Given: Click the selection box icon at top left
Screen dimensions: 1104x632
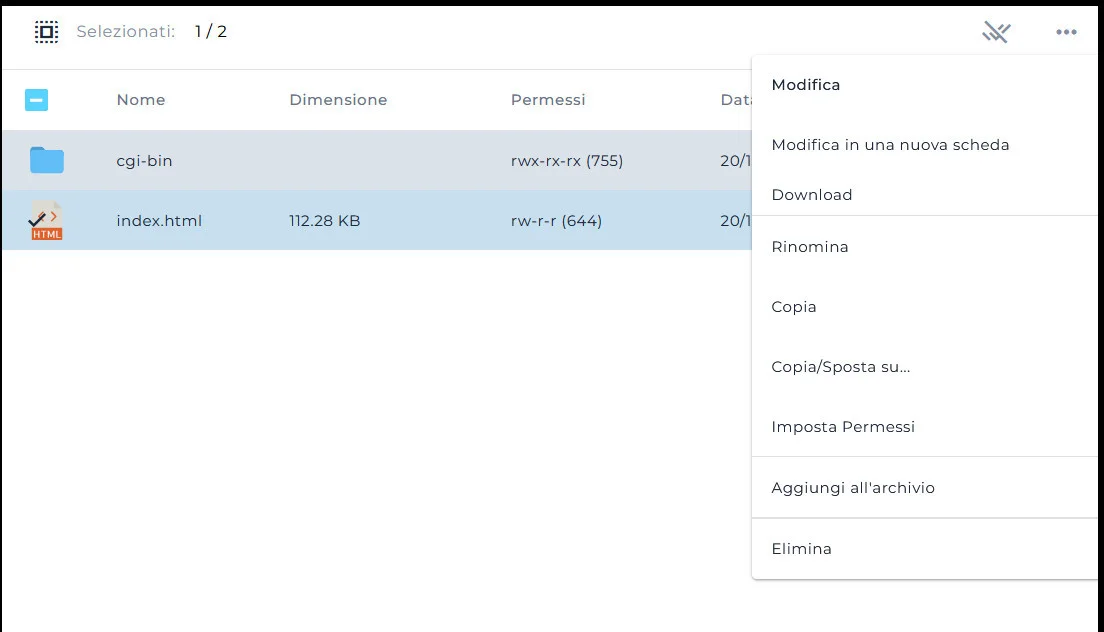Looking at the screenshot, I should 46,31.
